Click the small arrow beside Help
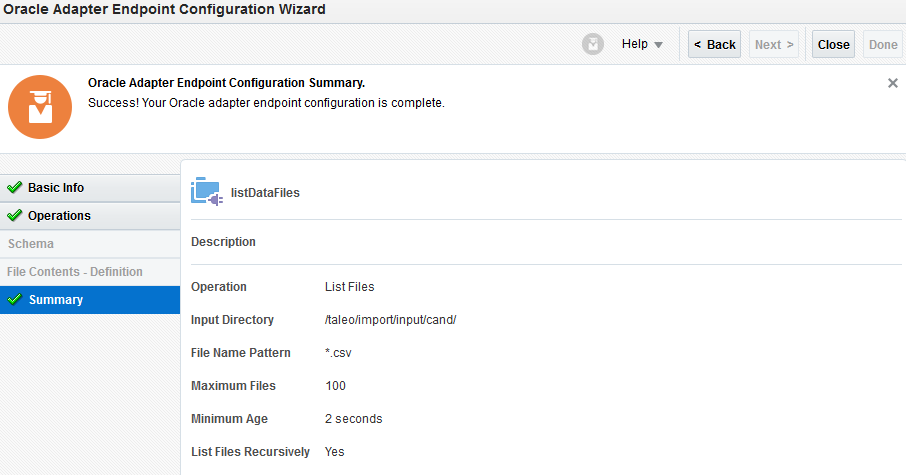The image size is (906, 475). click(658, 45)
